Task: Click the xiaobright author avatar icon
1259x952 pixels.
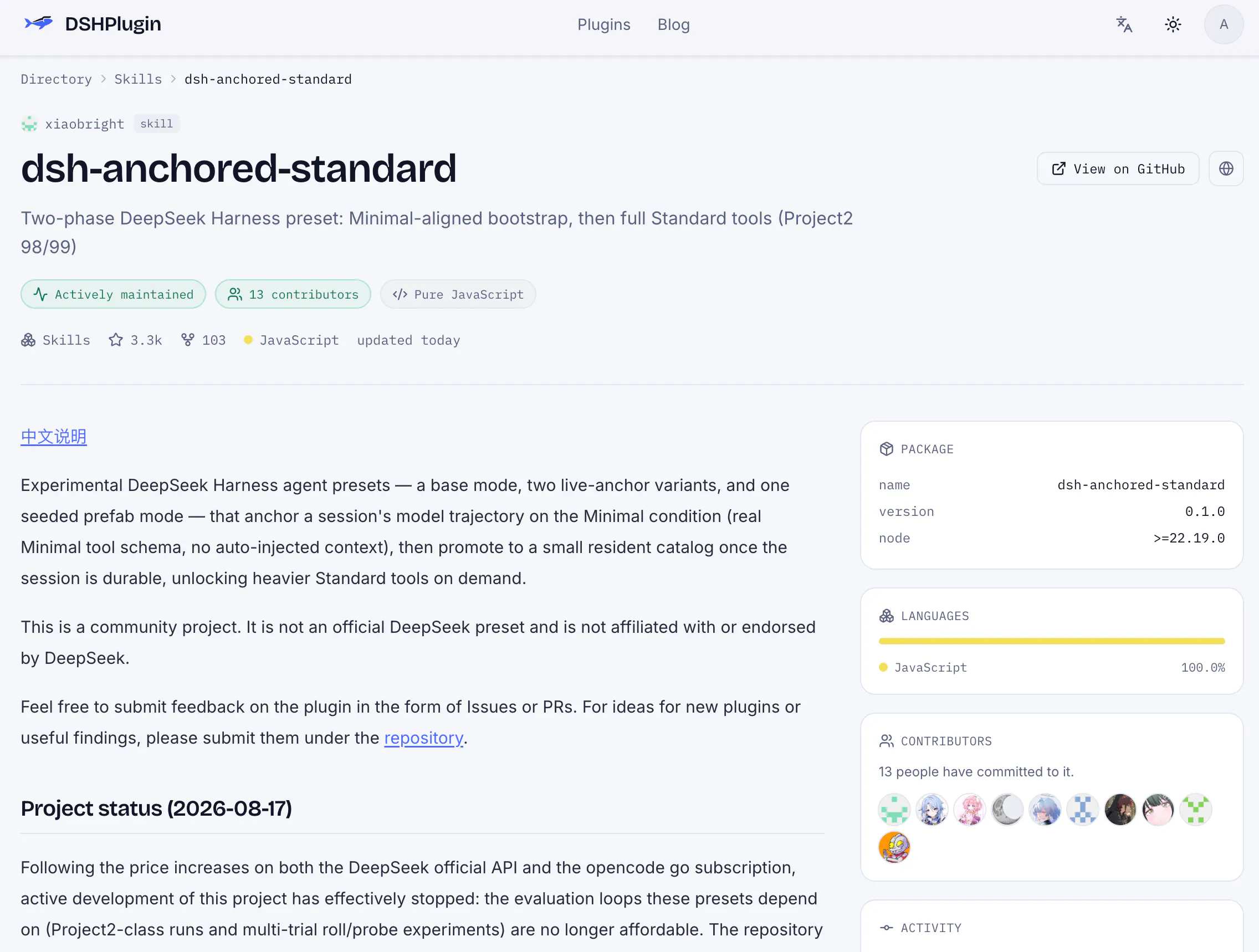Action: (x=29, y=124)
